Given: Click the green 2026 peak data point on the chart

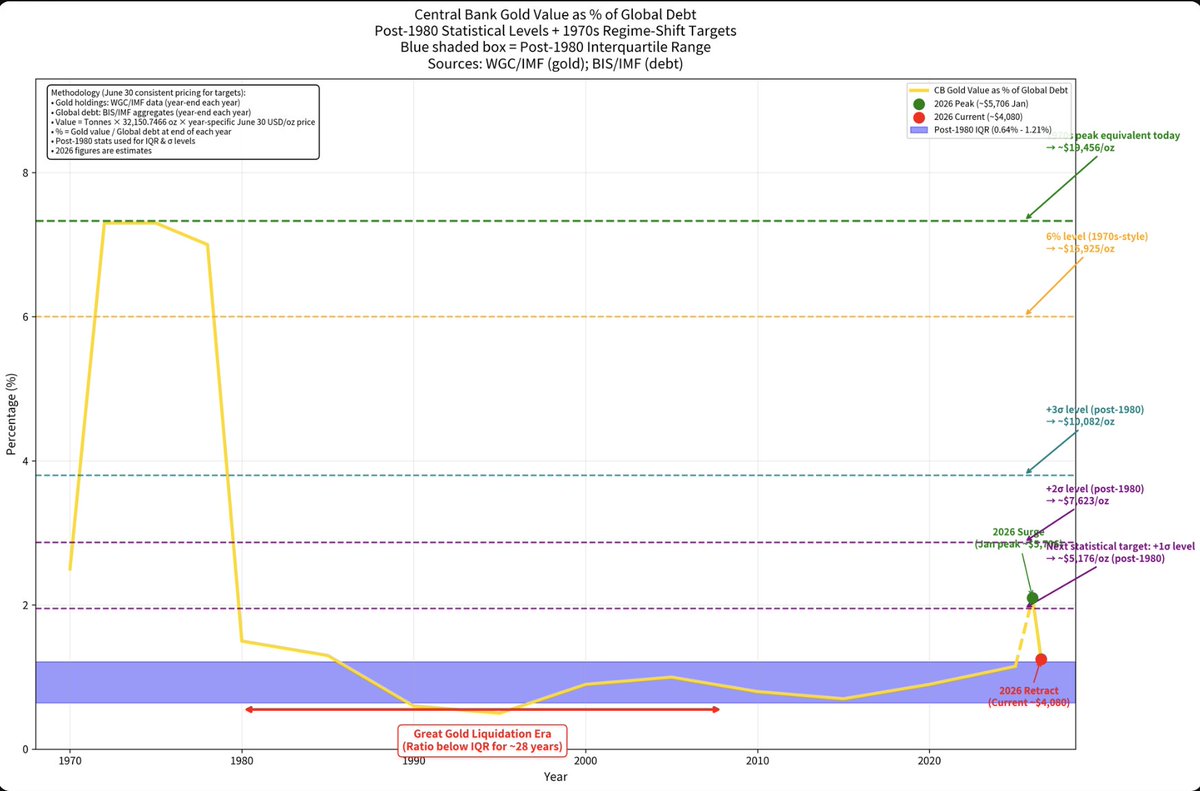Looking at the screenshot, I should 1032,598.
